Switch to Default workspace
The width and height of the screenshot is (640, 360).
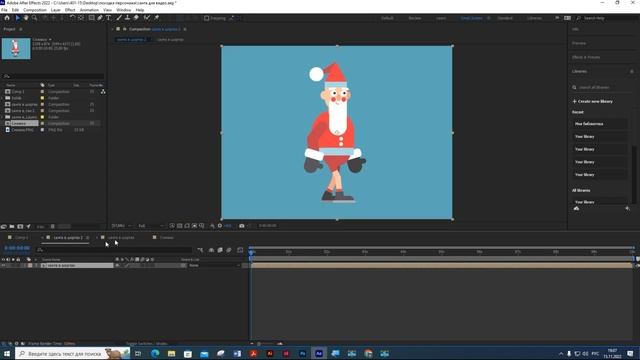pos(387,18)
